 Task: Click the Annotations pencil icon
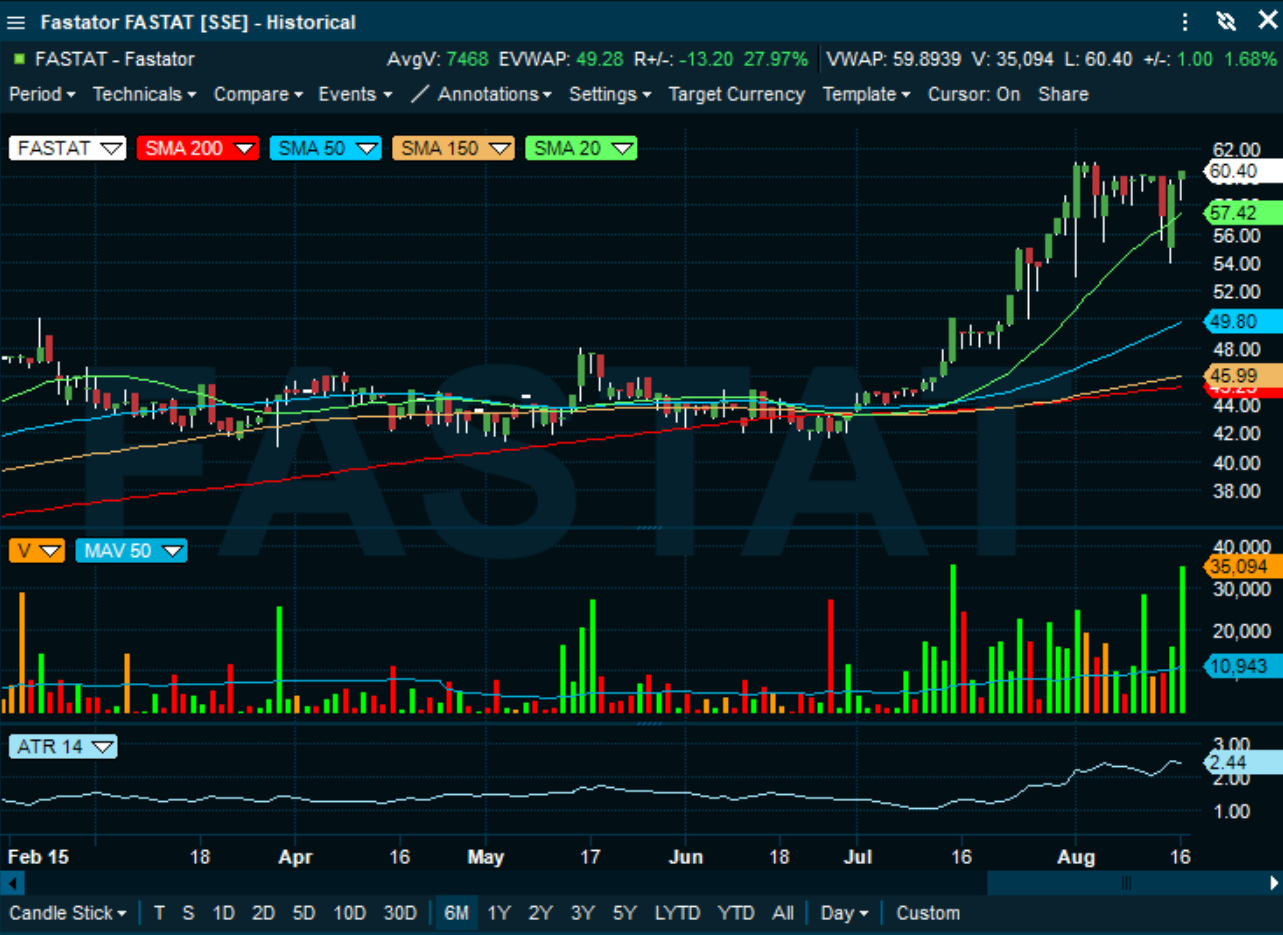(420, 94)
